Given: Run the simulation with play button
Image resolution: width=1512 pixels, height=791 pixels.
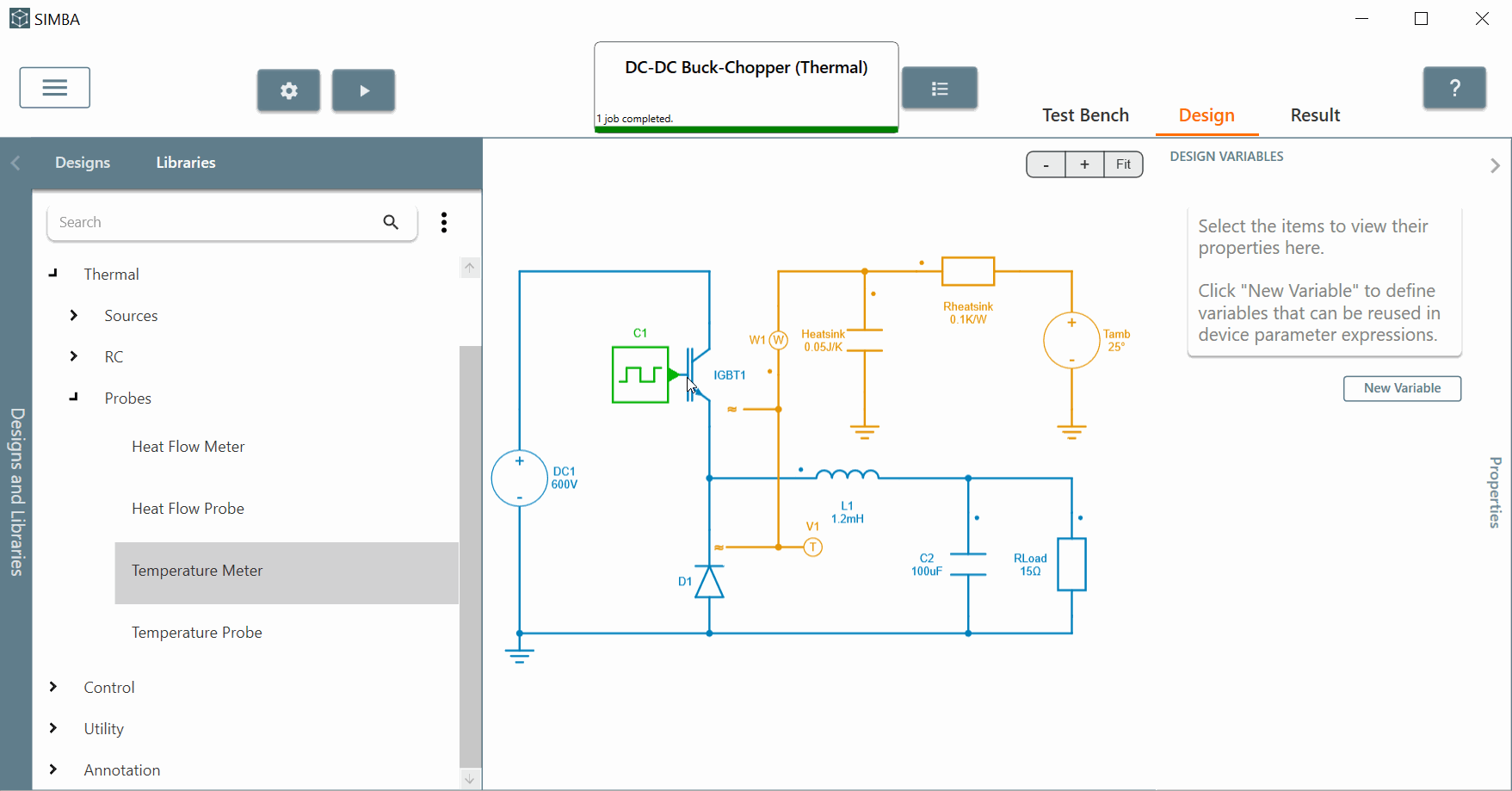Looking at the screenshot, I should (x=364, y=90).
